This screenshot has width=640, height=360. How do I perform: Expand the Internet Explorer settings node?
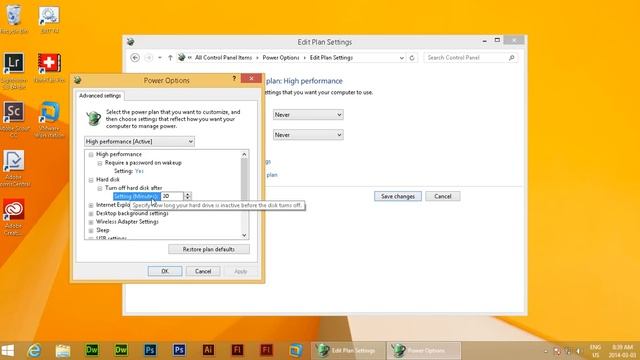[x=91, y=205]
